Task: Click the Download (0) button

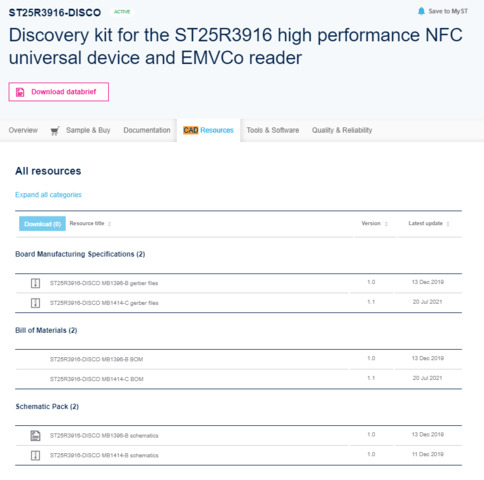Action: click(x=42, y=224)
